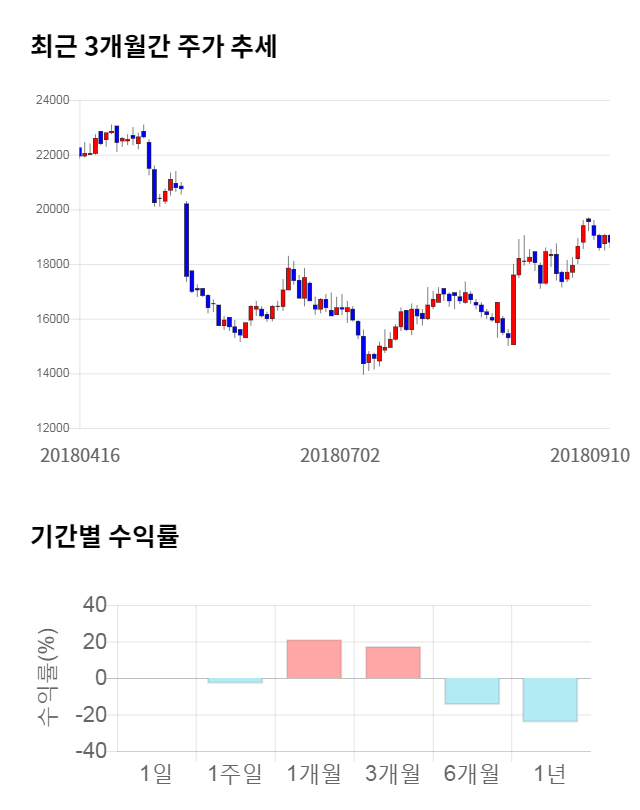Click the 1년 x-axis label

550,773
